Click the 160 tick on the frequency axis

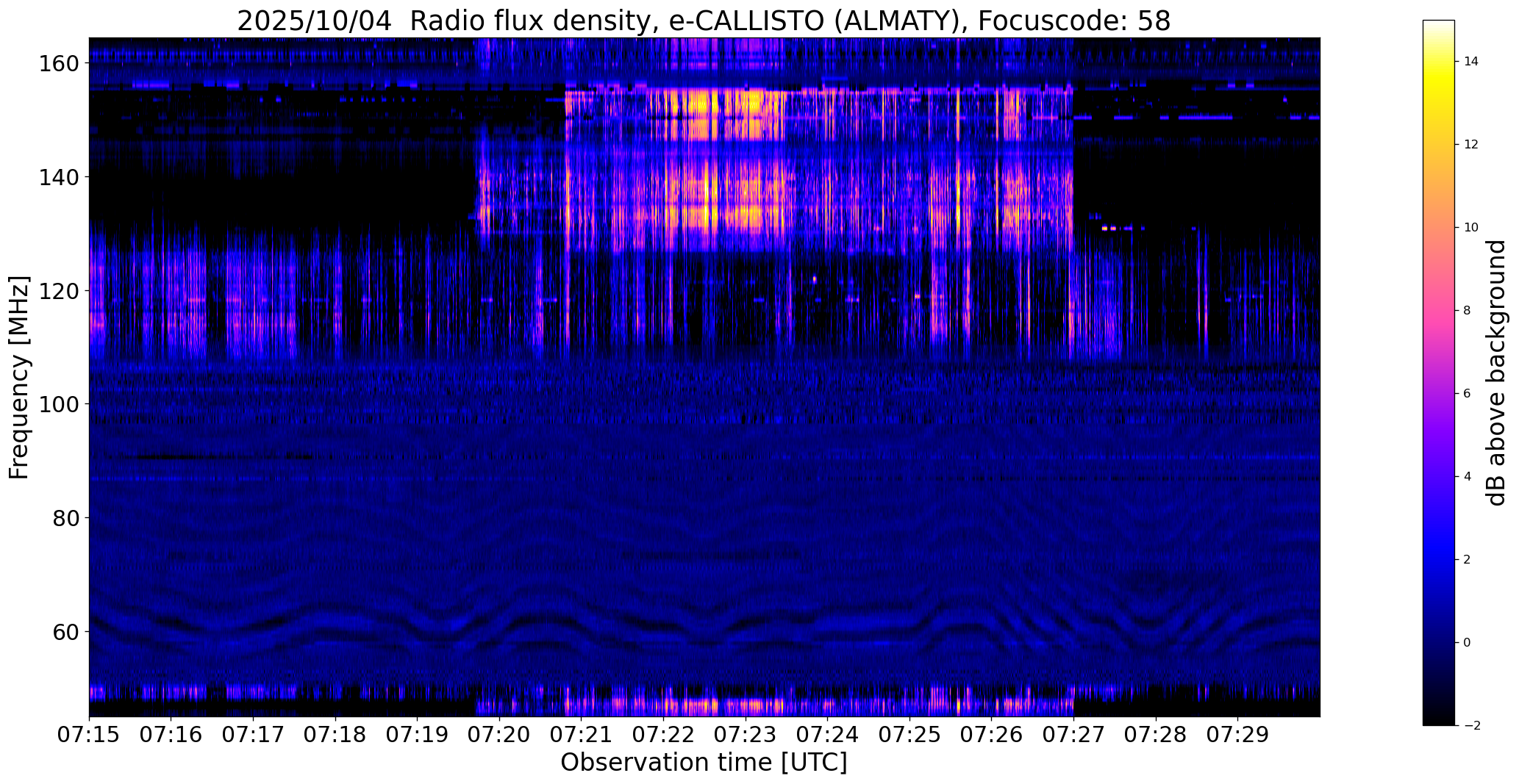(x=59, y=64)
